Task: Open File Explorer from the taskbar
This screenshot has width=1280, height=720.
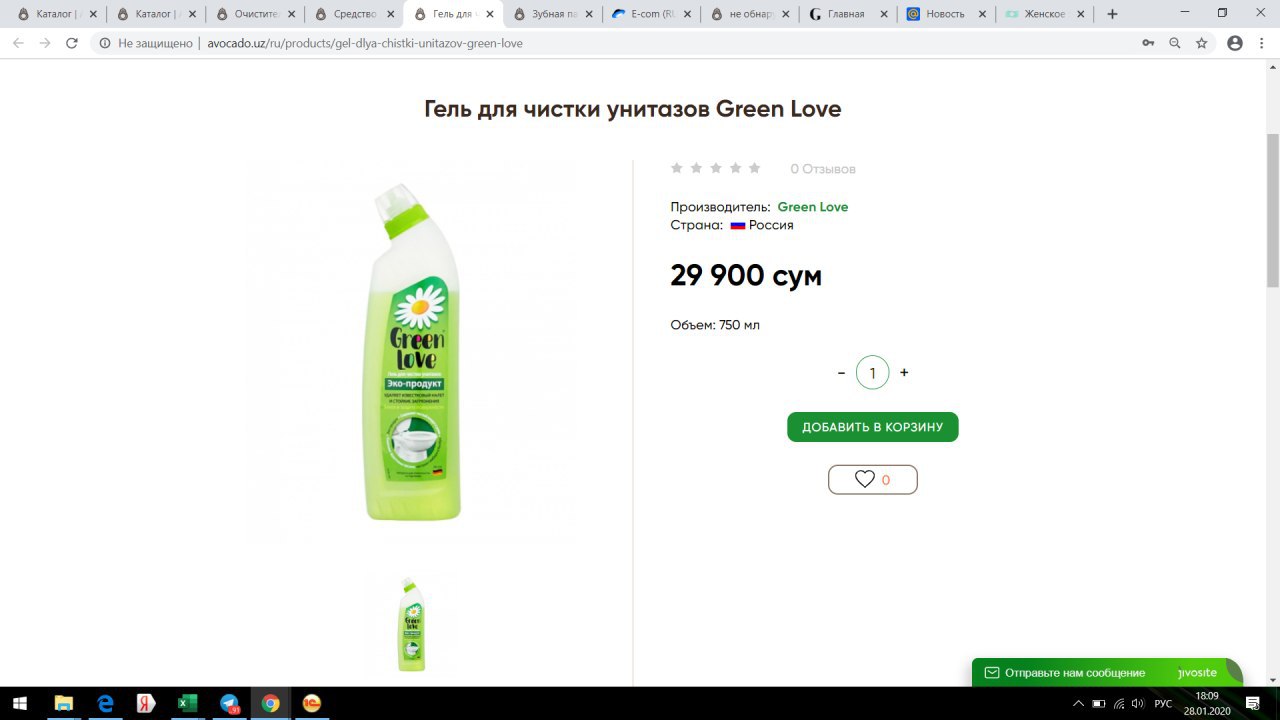Action: 63,703
